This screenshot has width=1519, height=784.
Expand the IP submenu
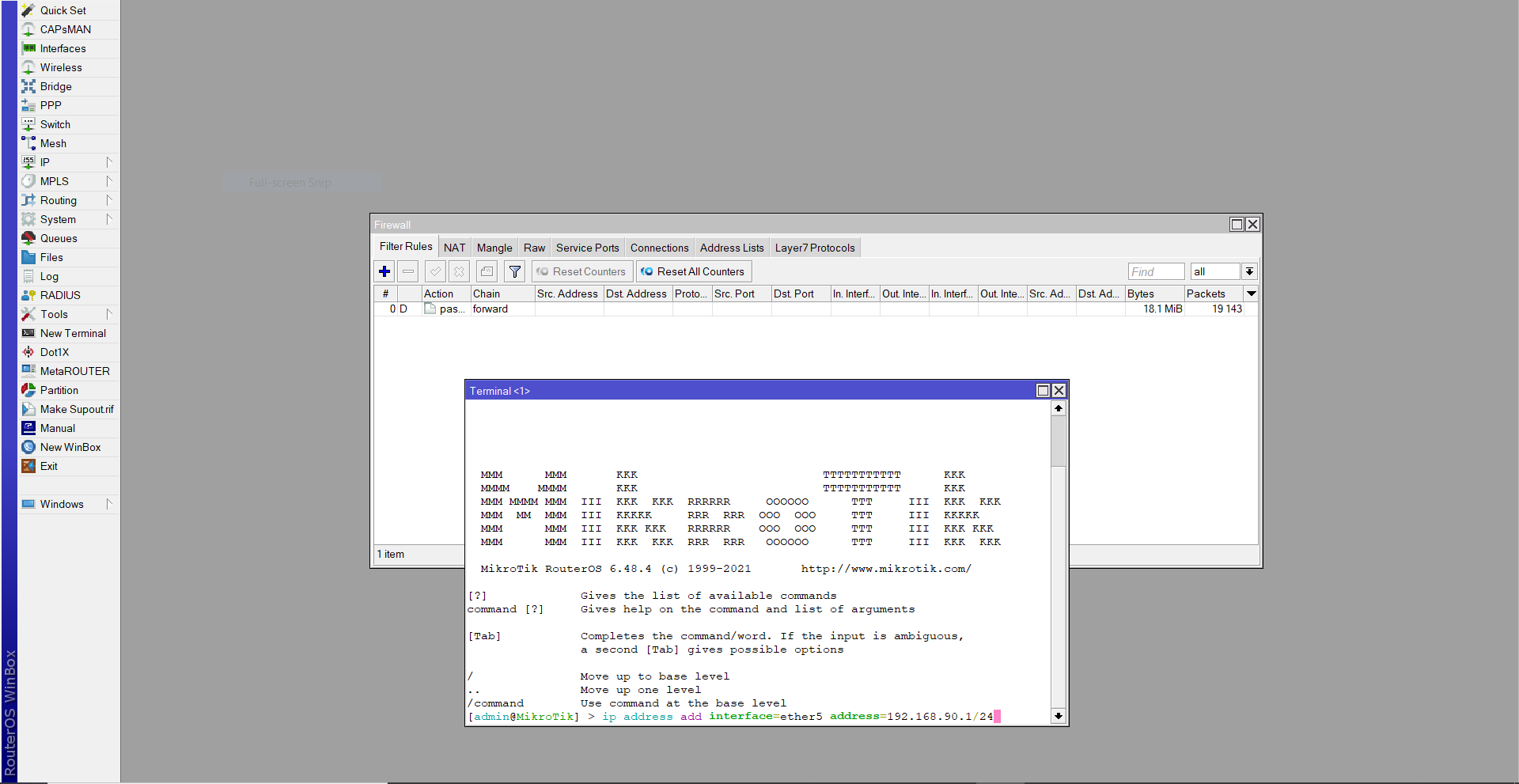point(109,162)
